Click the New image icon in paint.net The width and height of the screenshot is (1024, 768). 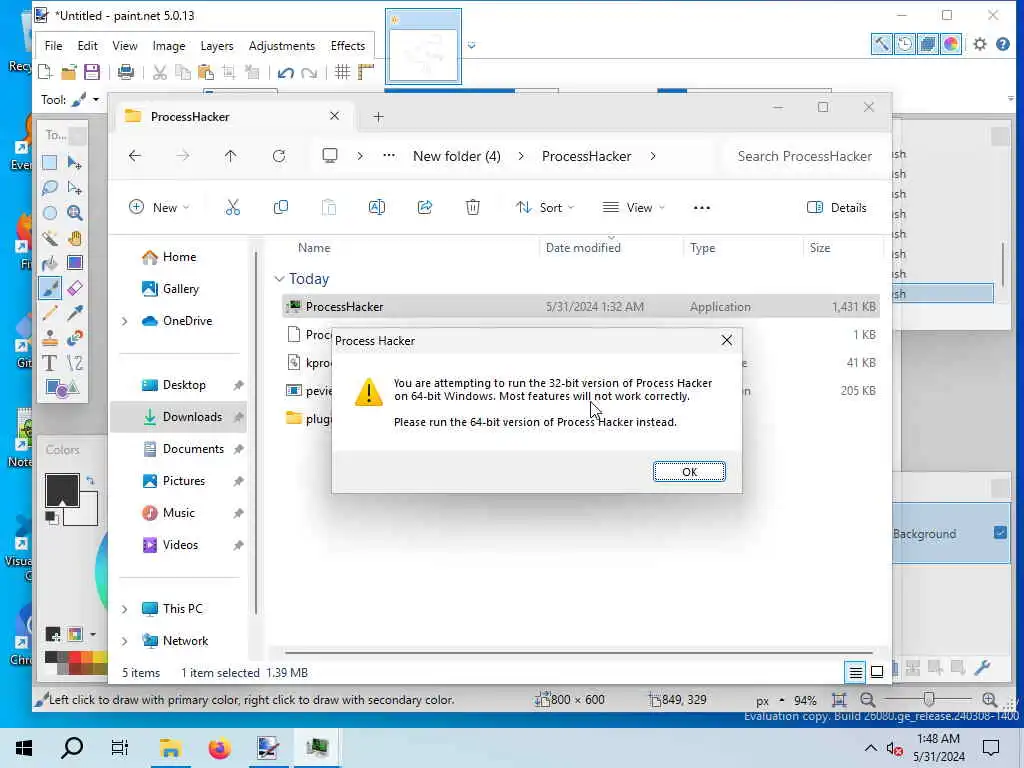(45, 72)
